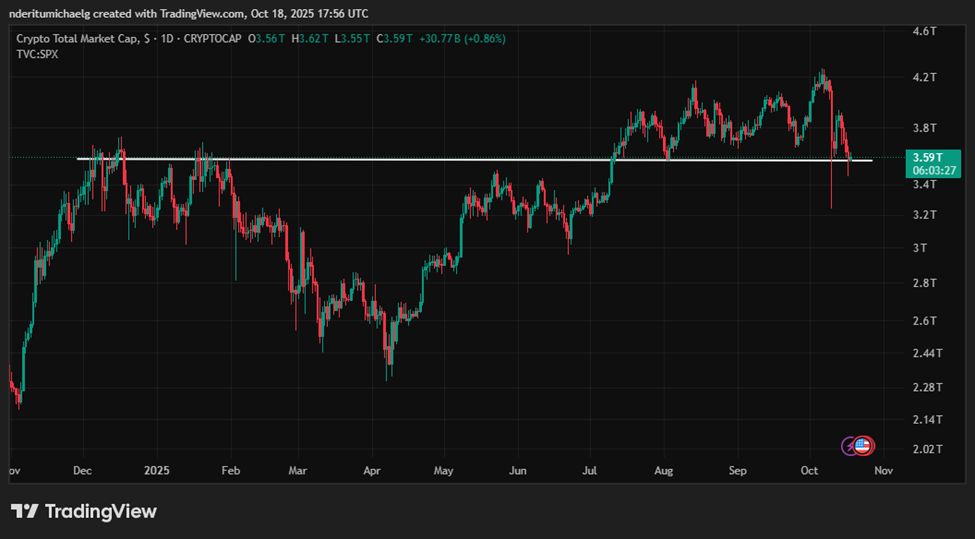
Task: Click the high value H3.62T
Action: coord(310,39)
